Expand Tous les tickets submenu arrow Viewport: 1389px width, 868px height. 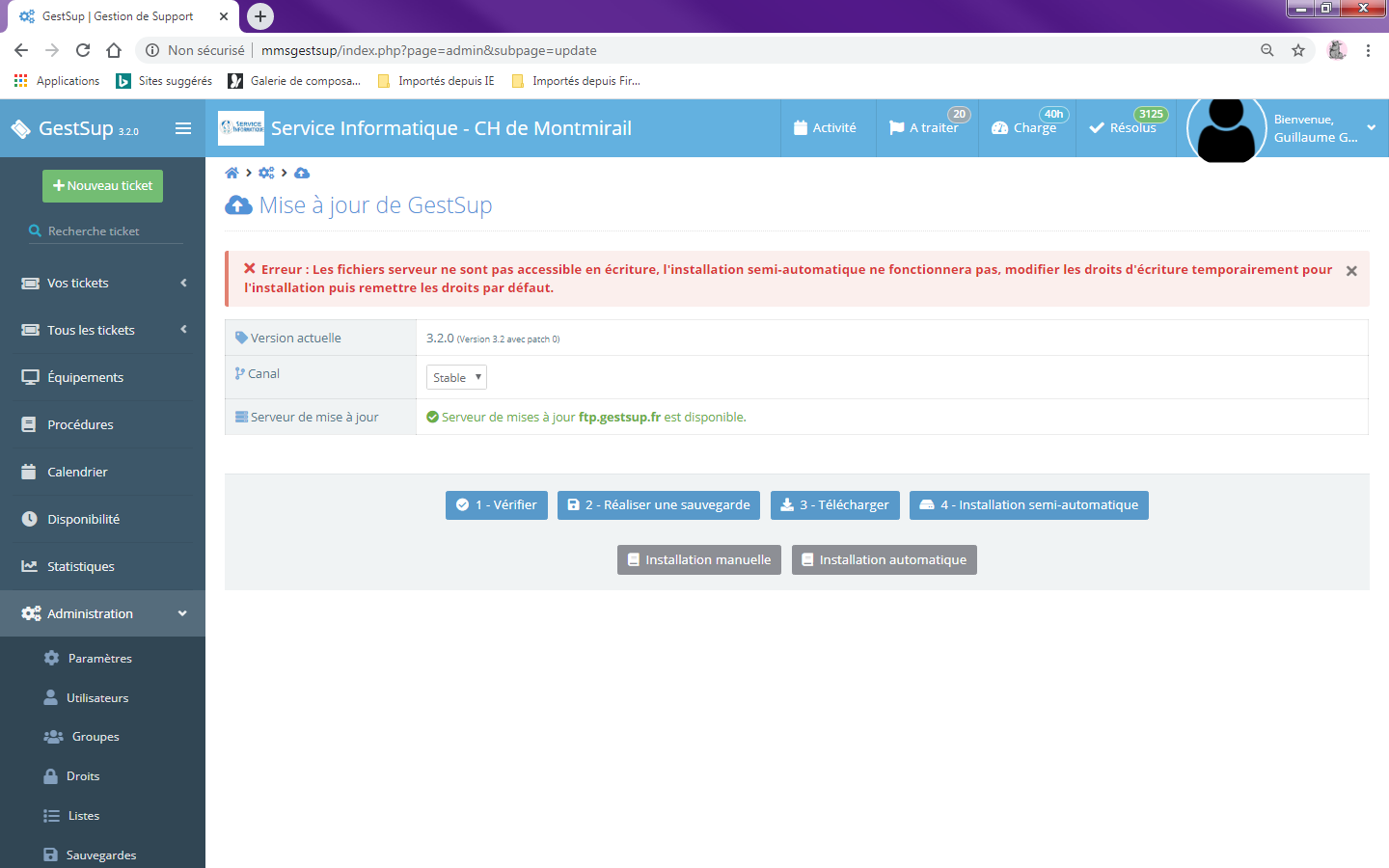tap(183, 330)
